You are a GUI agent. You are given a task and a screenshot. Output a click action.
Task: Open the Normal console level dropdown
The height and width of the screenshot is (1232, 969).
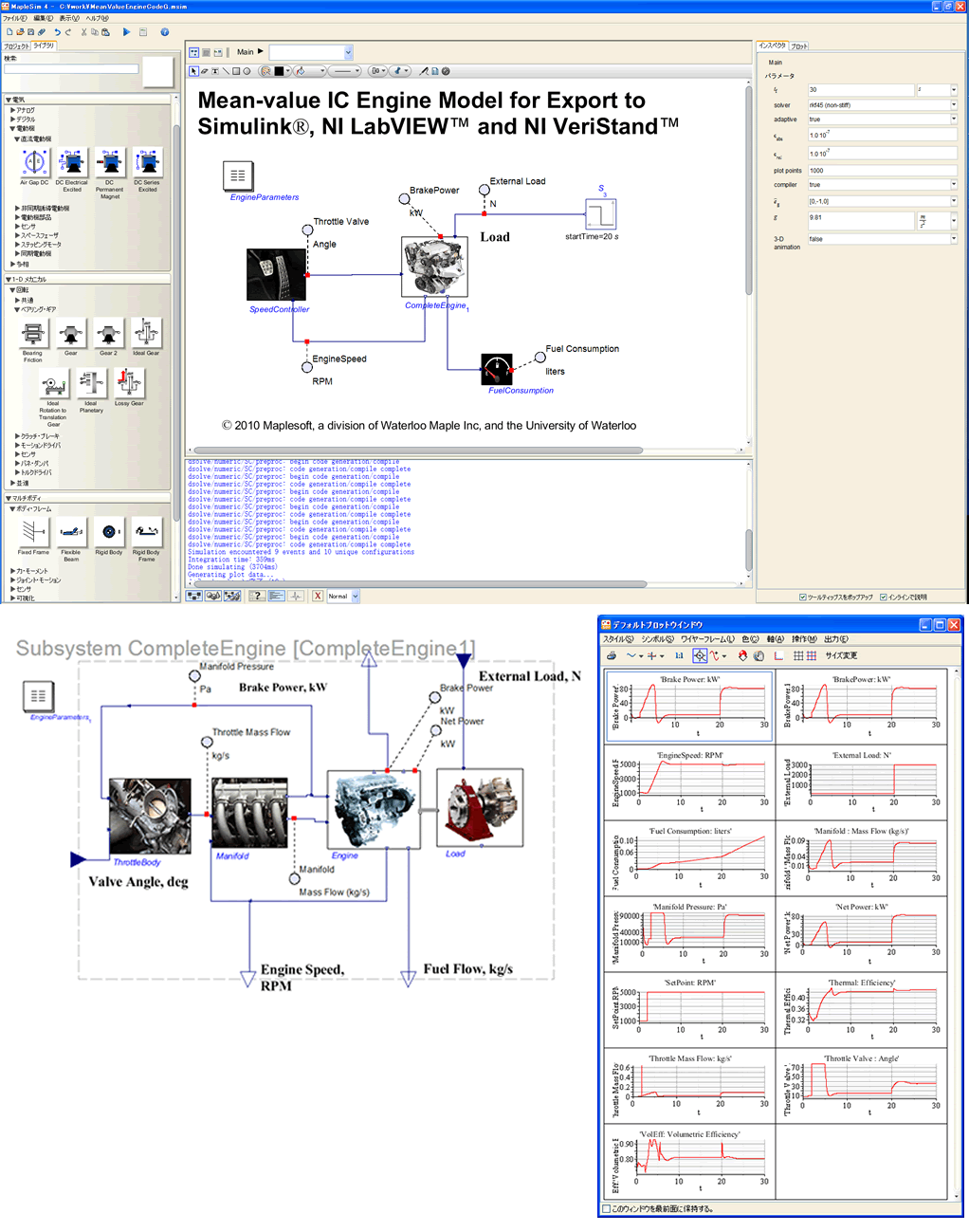343,596
